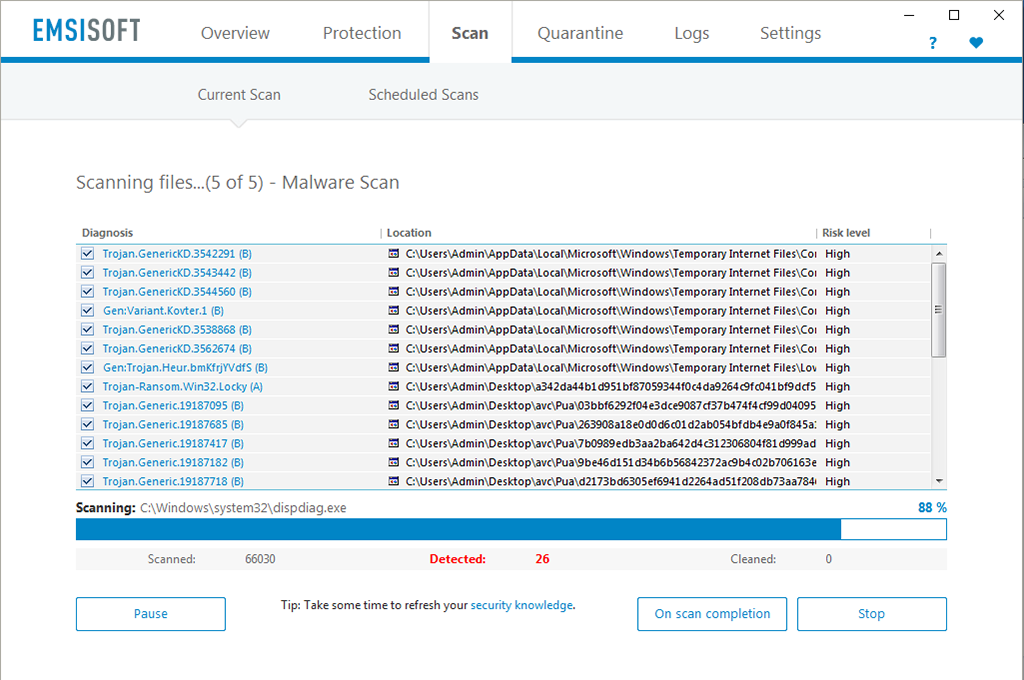Click the heart icon in top right
The width and height of the screenshot is (1024, 680).
[x=976, y=43]
